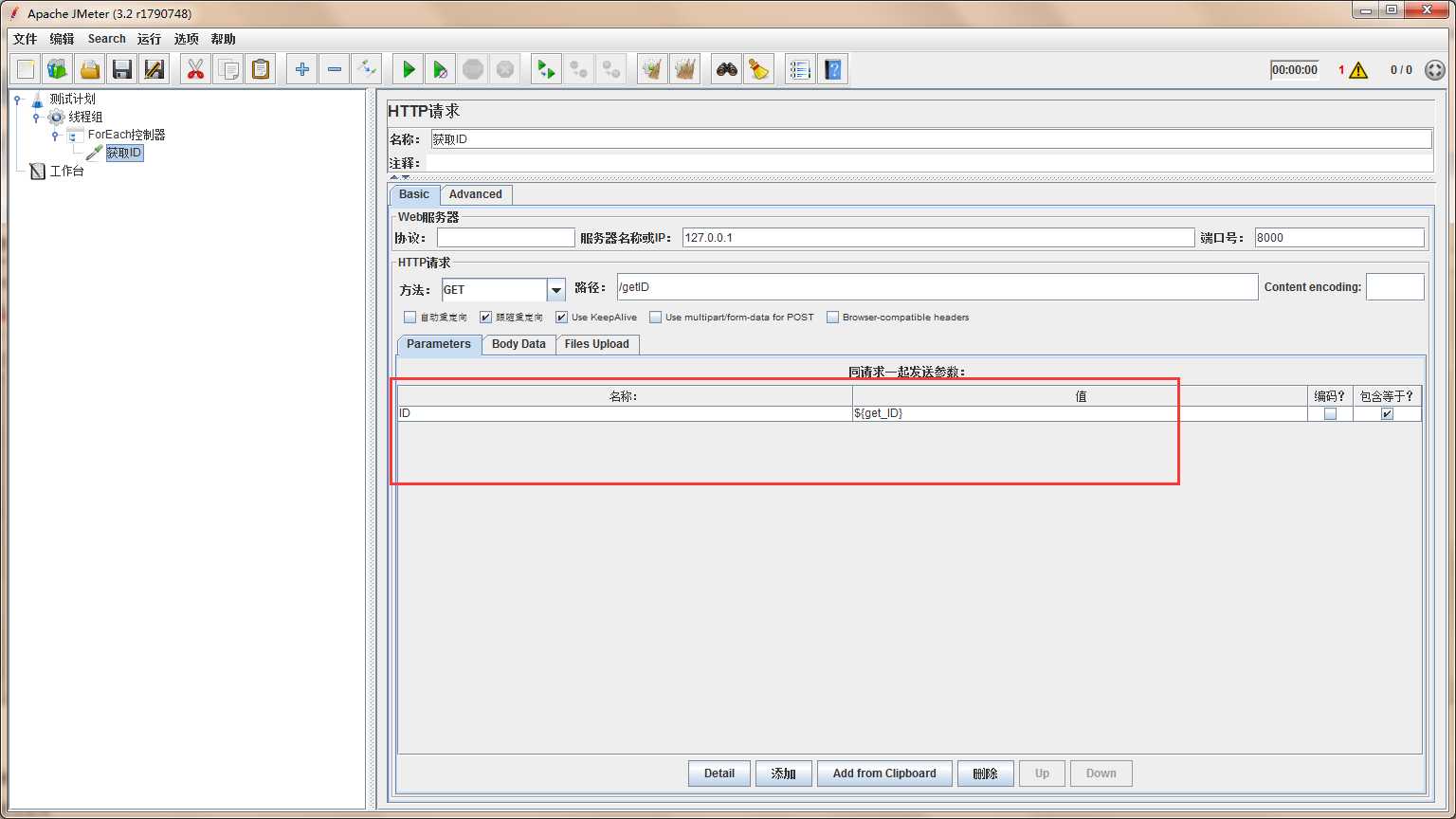Image resolution: width=1456 pixels, height=819 pixels.
Task: Clear All results with double broom icon
Action: [684, 69]
